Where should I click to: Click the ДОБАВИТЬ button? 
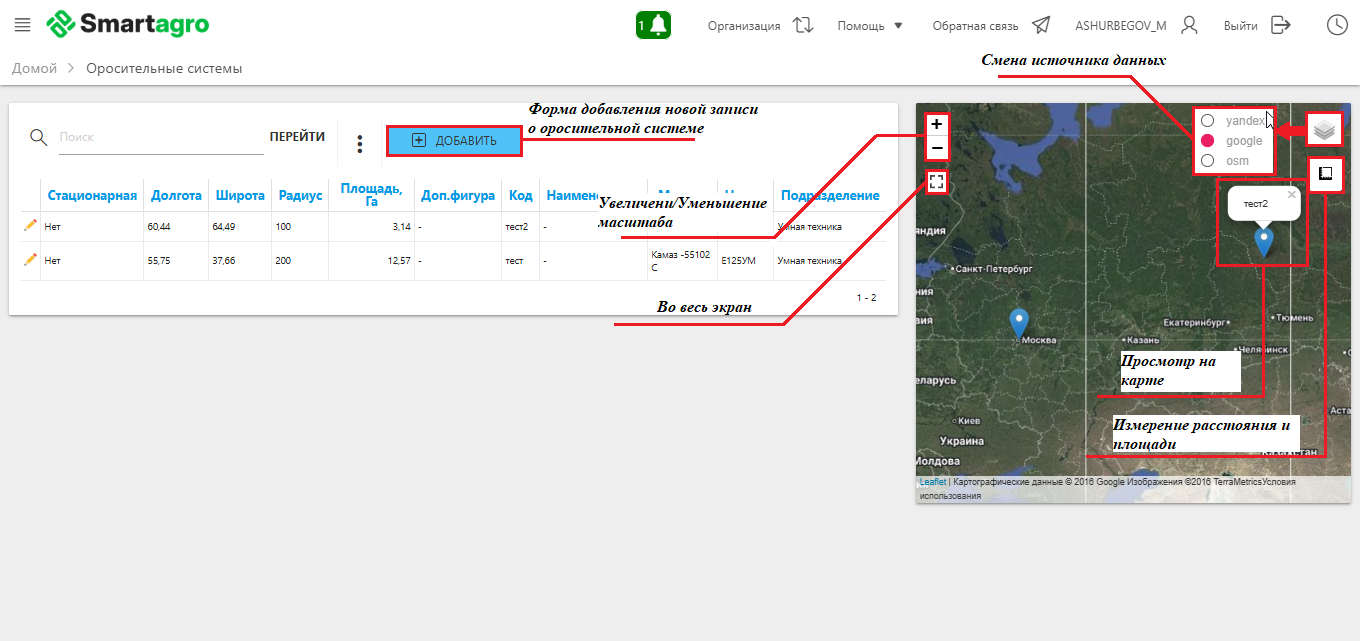point(455,141)
